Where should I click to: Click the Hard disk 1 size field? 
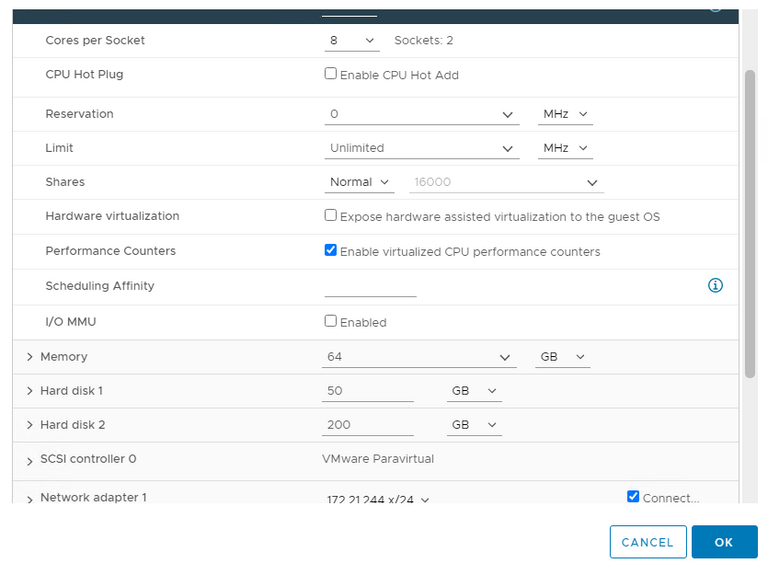(x=368, y=391)
